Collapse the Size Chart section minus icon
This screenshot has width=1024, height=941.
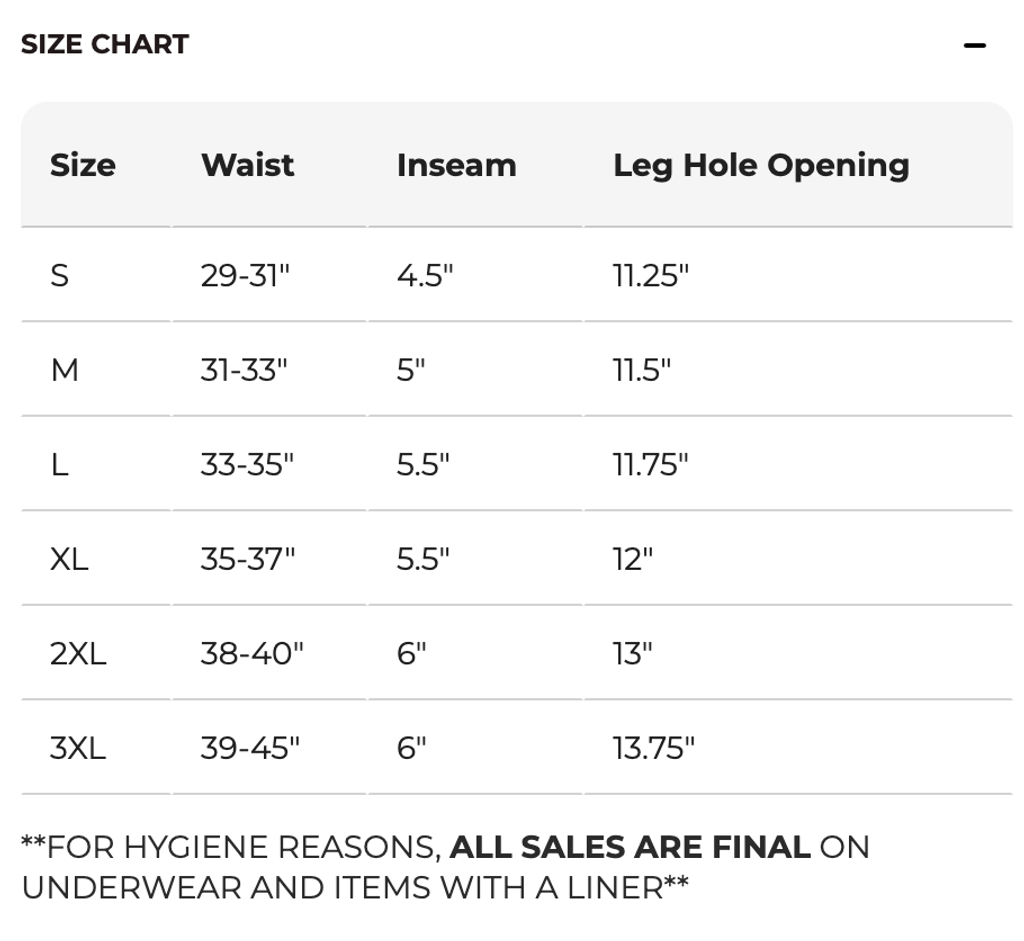point(974,45)
